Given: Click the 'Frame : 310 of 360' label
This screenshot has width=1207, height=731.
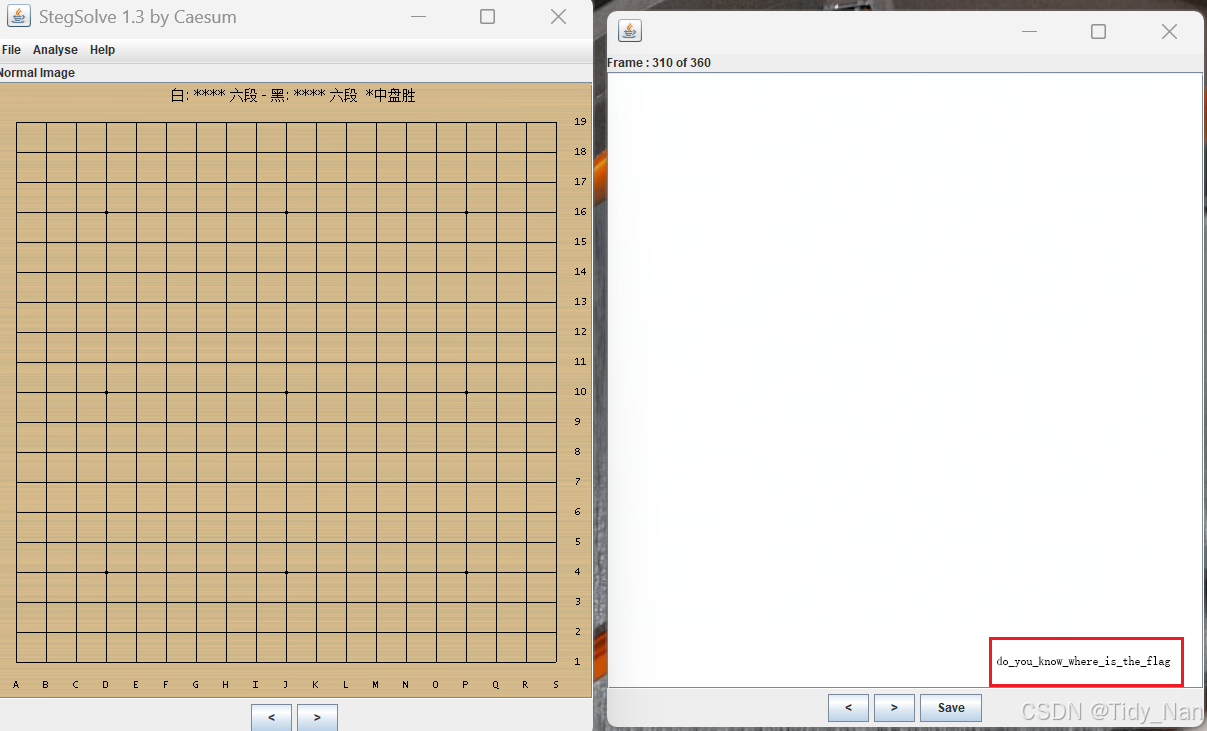Looking at the screenshot, I should click(659, 63).
